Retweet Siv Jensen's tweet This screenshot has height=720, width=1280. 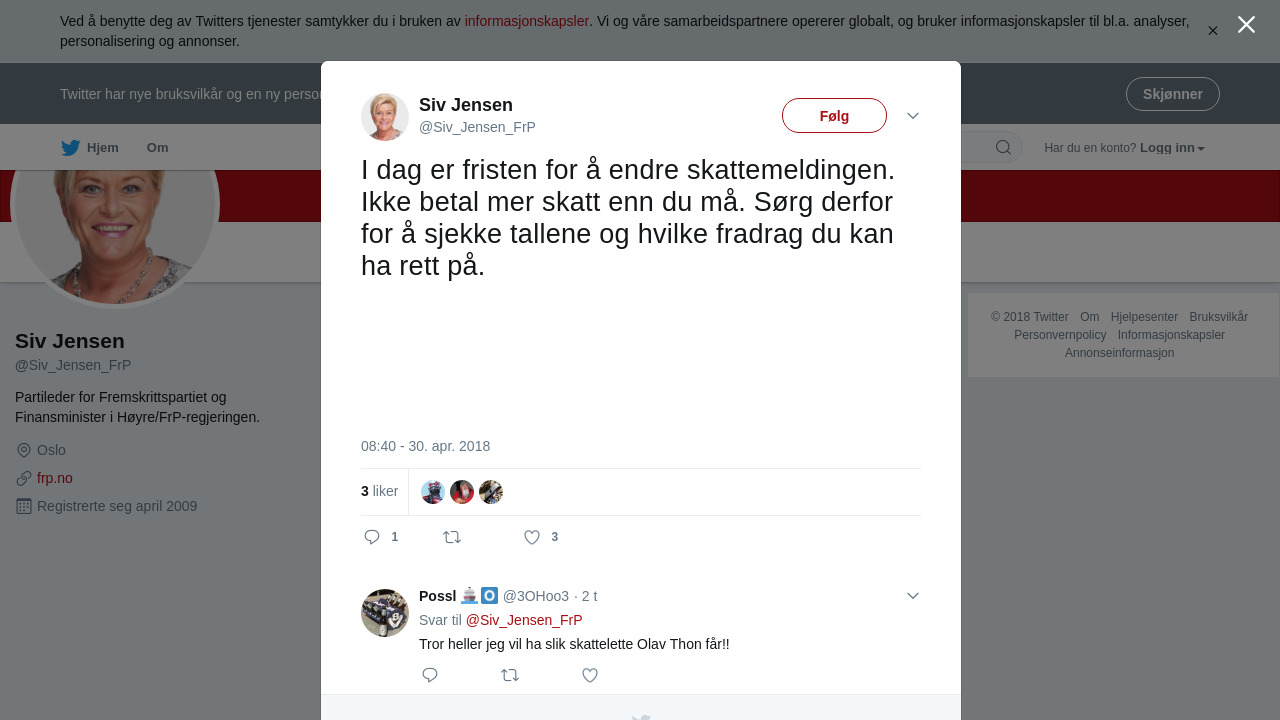[452, 537]
